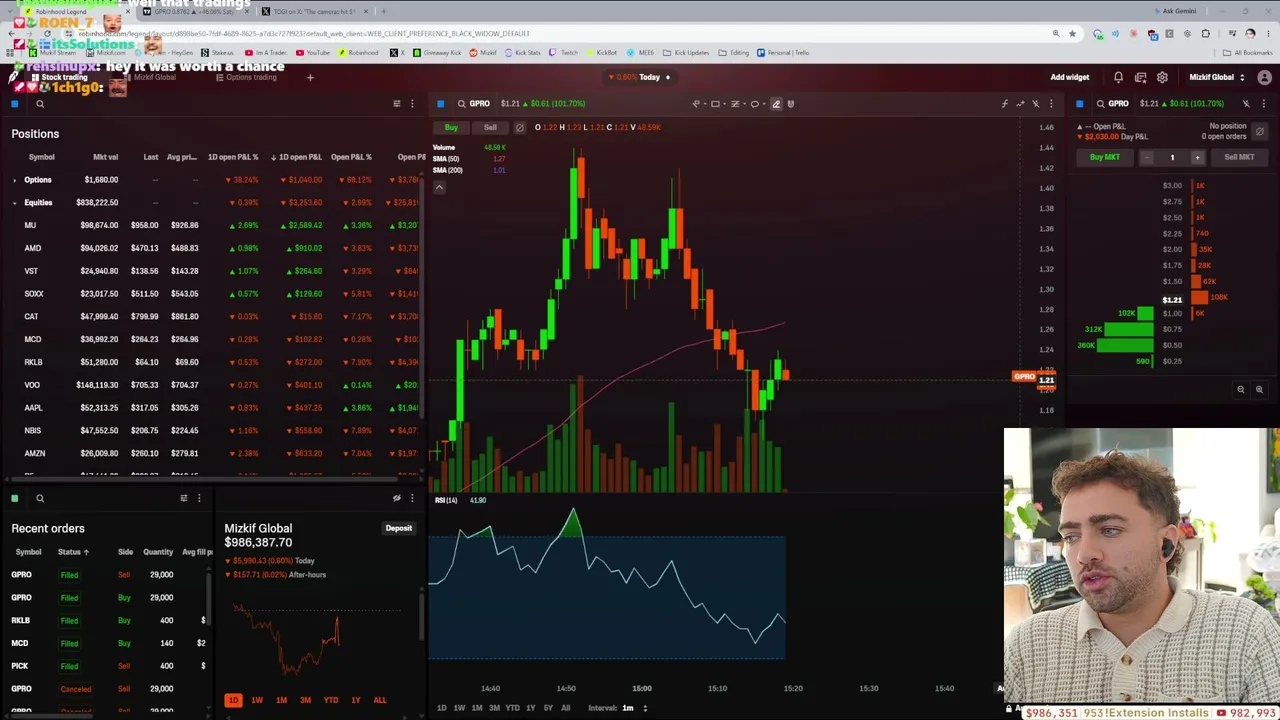Image resolution: width=1280 pixels, height=720 pixels.
Task: Set chart range to 5Y
Action: pos(548,708)
